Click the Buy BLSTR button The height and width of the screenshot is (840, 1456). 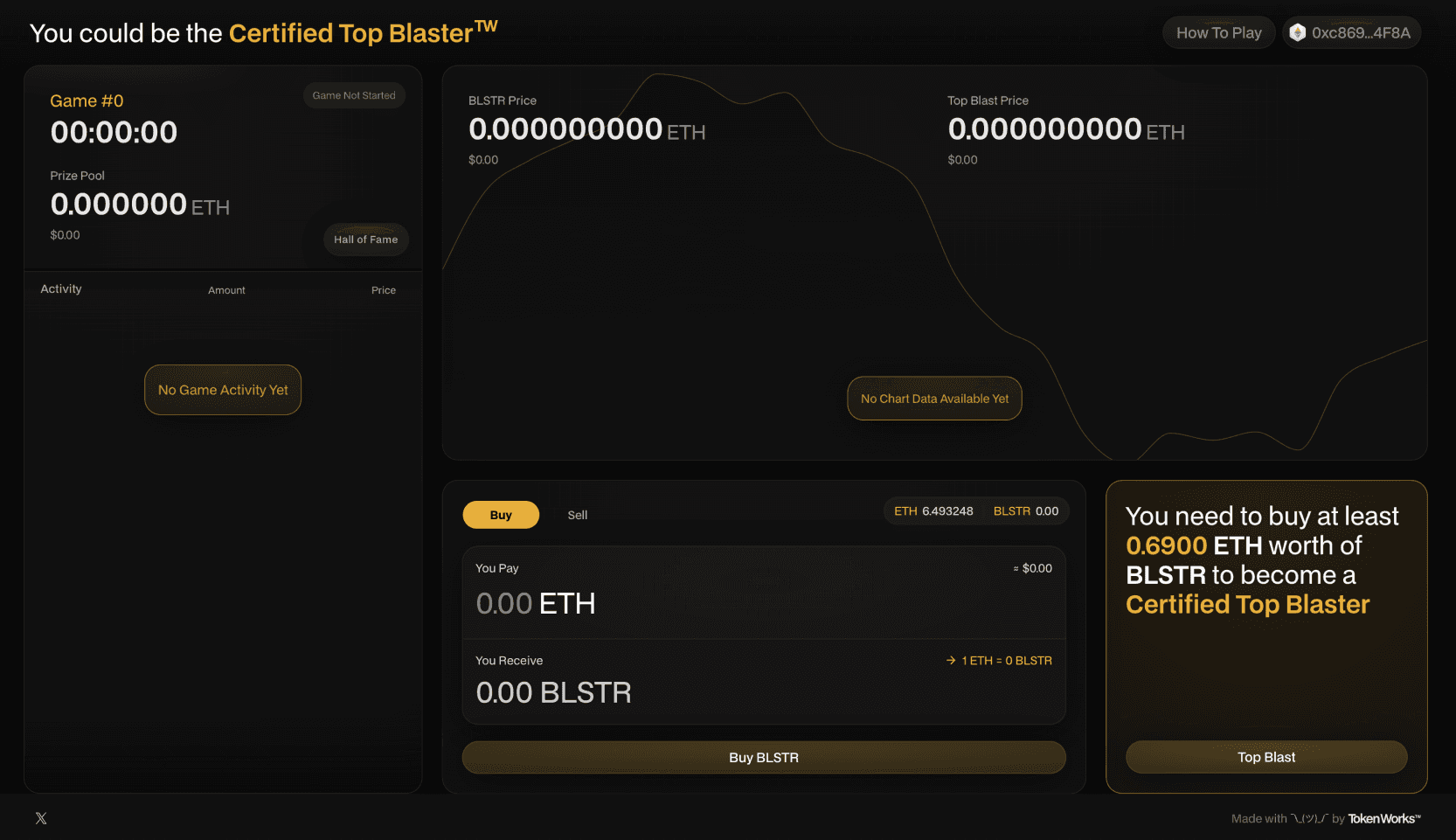[x=763, y=757]
